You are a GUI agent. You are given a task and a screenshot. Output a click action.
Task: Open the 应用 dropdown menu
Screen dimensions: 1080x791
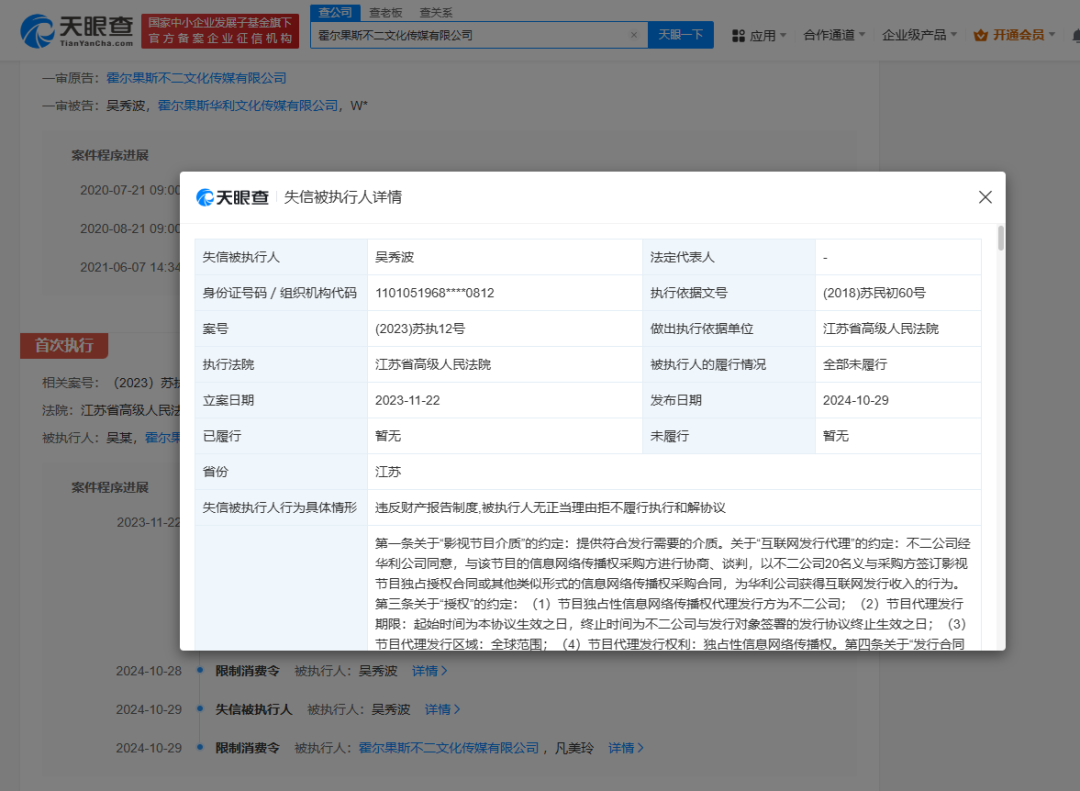pos(764,35)
